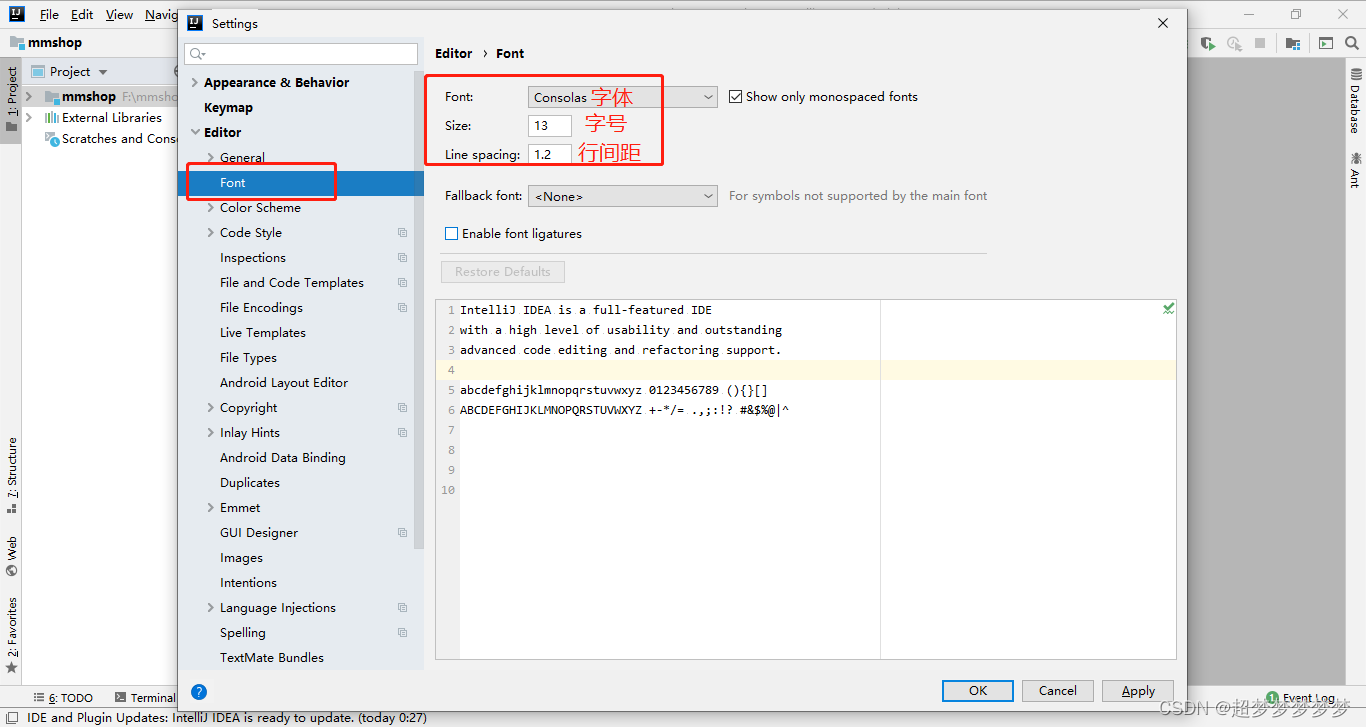Image resolution: width=1366 pixels, height=727 pixels.
Task: Expand mmshop project root node
Action: pyautogui.click(x=29, y=97)
